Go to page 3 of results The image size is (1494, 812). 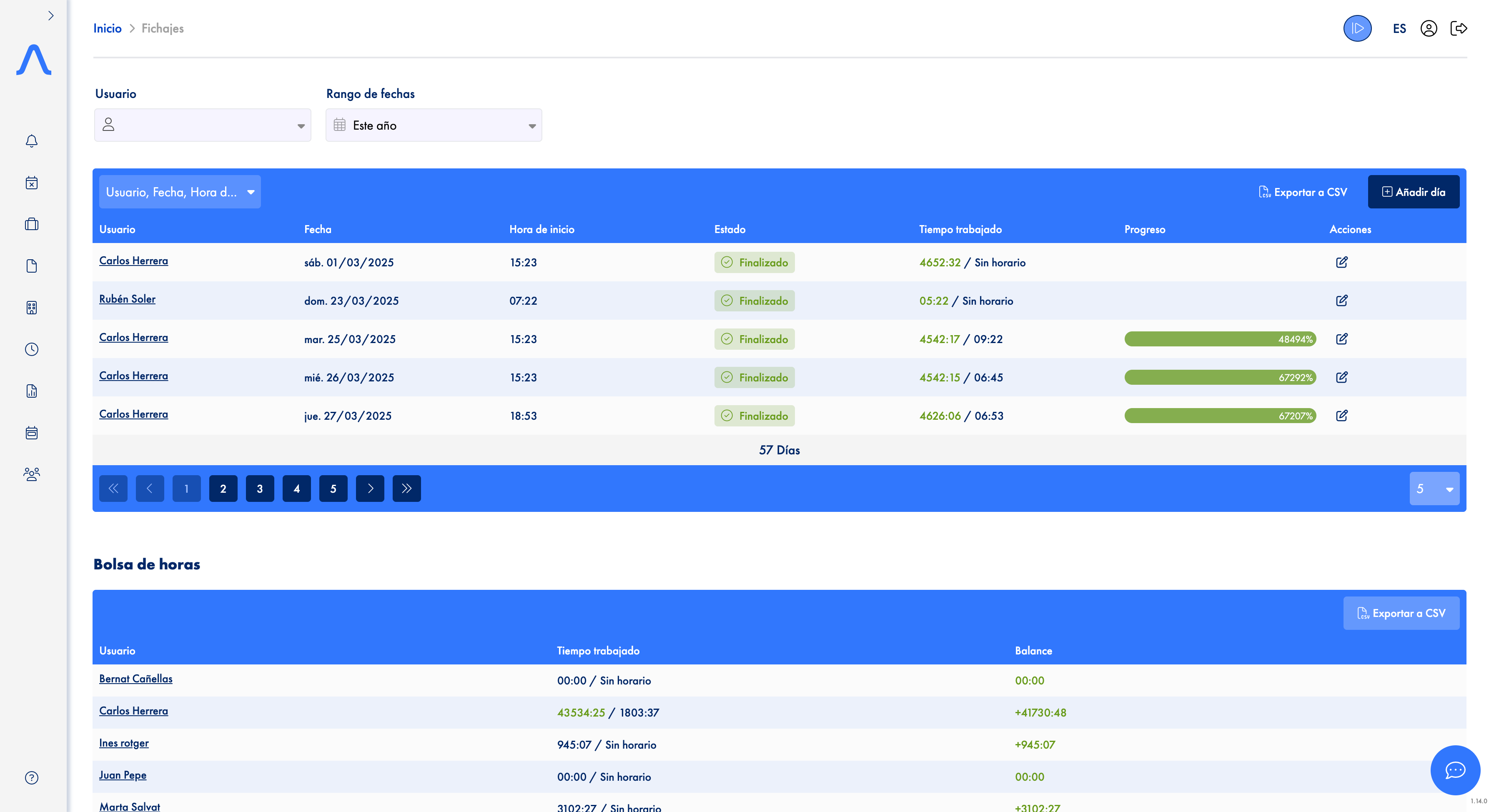[x=260, y=489]
